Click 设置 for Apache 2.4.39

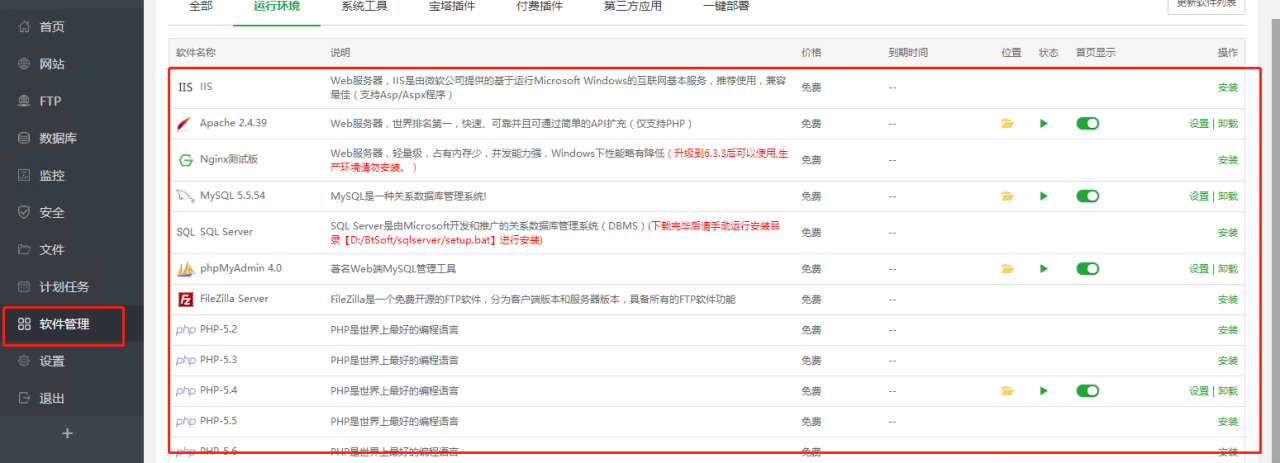[1199, 124]
